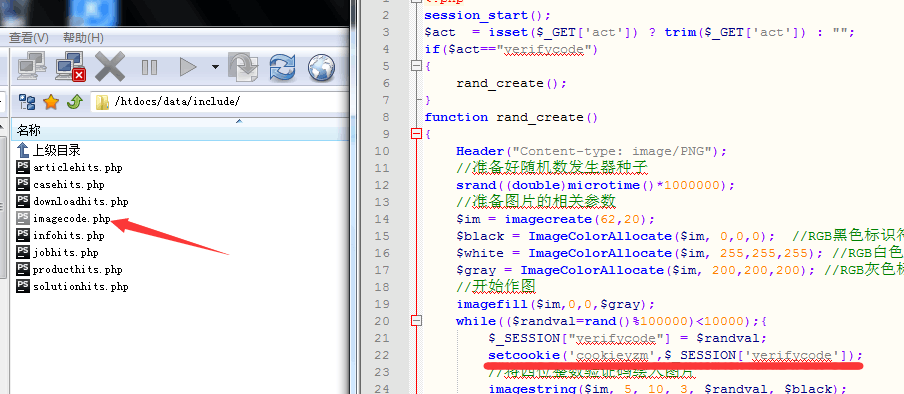Click the disconnect from server icon
Viewport: 904px width, 394px height.
(x=71, y=67)
